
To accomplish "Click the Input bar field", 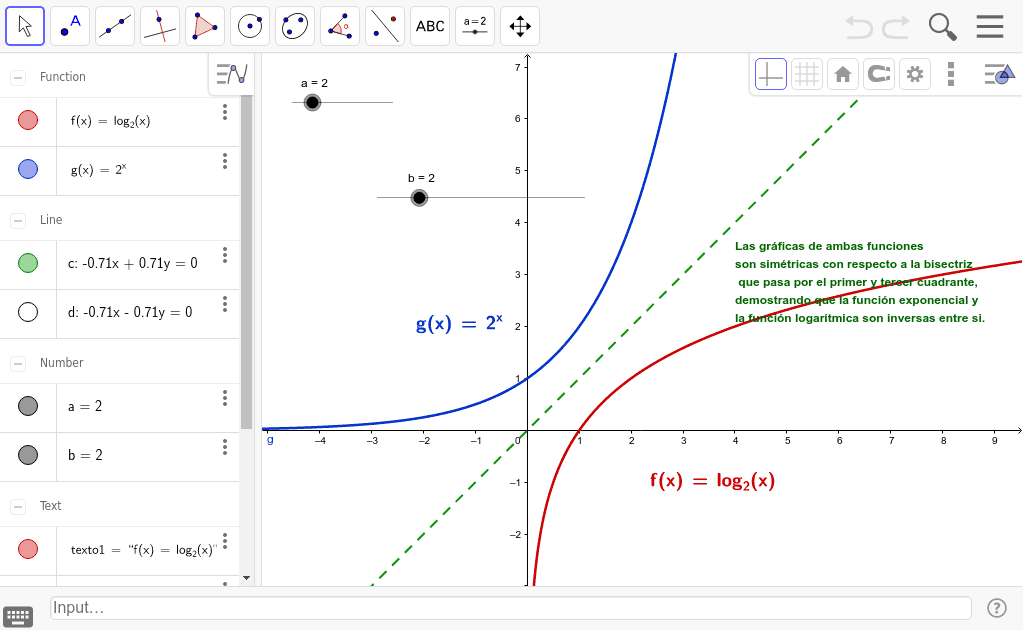I will (511, 607).
